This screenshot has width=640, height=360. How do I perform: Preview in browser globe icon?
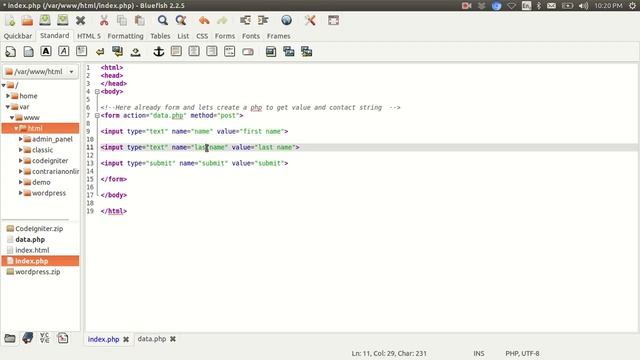[x=287, y=20]
